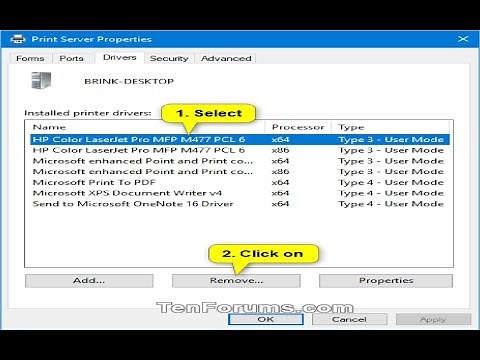Screen dimensions: 480x360
Task: Sort by the Processor column header
Action: [x=298, y=127]
